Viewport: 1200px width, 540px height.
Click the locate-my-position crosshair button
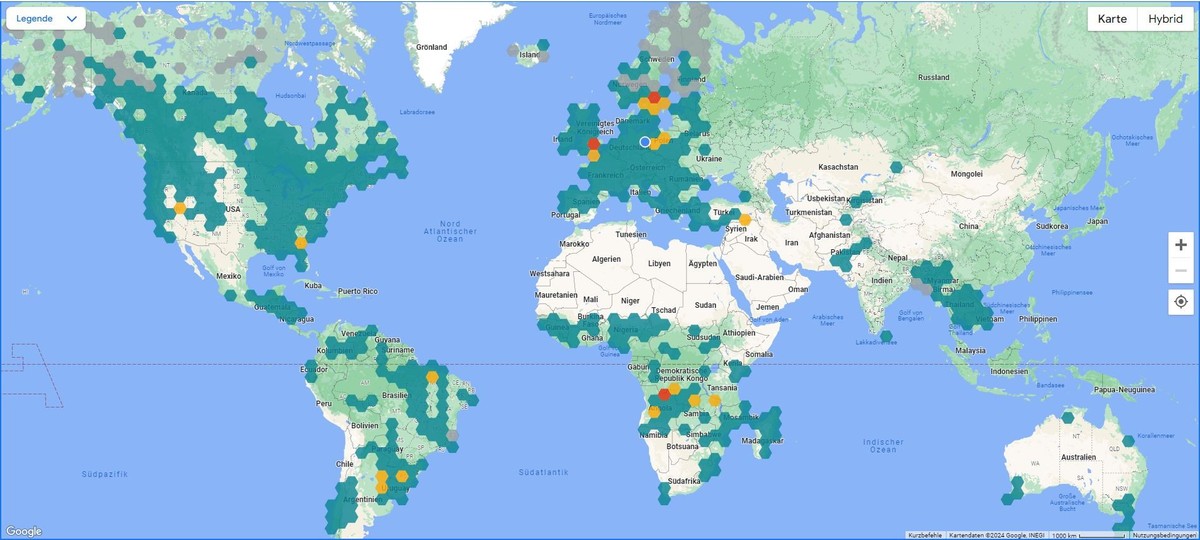pos(1181,302)
